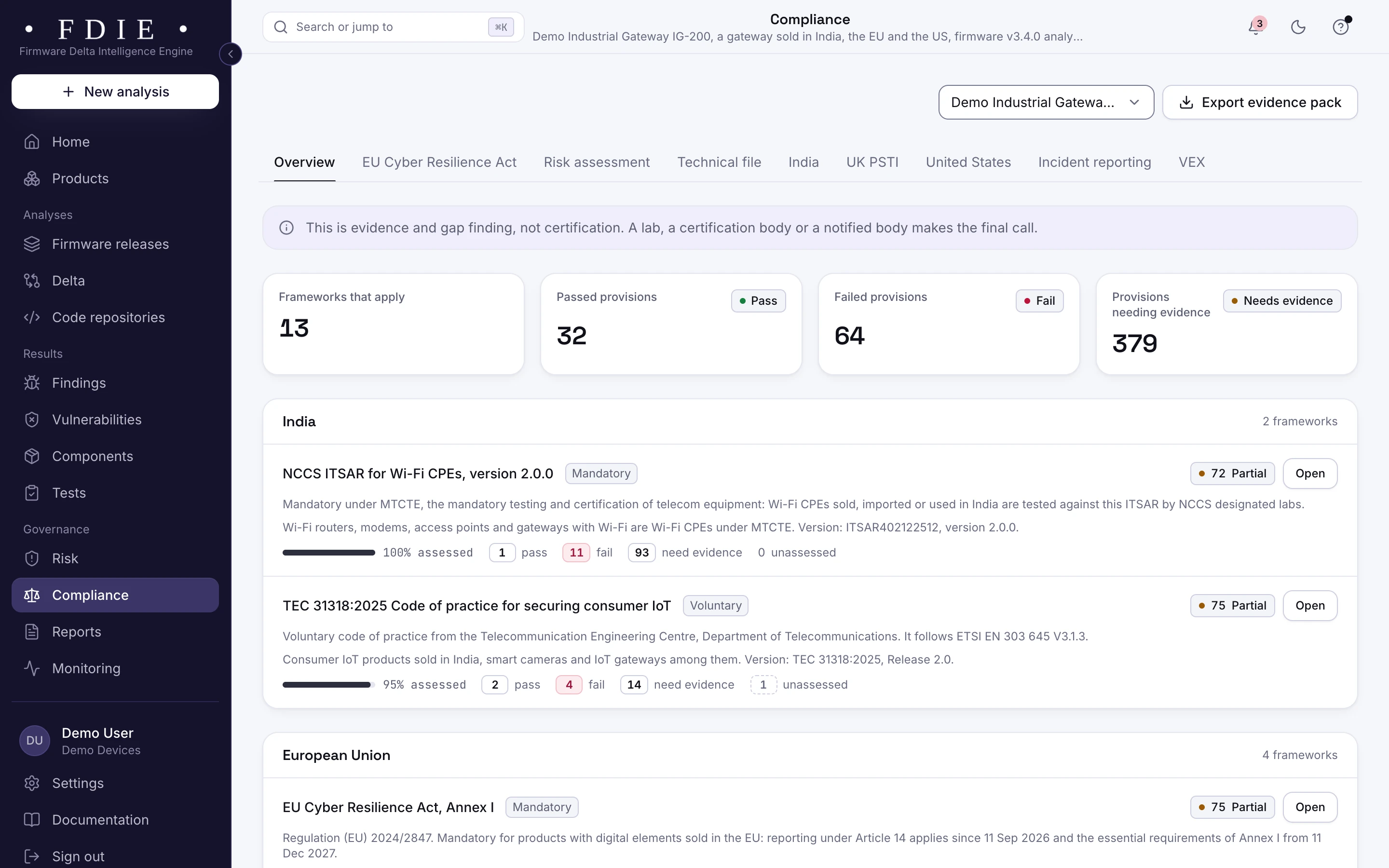Screen dimensions: 1389x868
Task: Open the UK PSTI tab
Action: [x=872, y=163]
